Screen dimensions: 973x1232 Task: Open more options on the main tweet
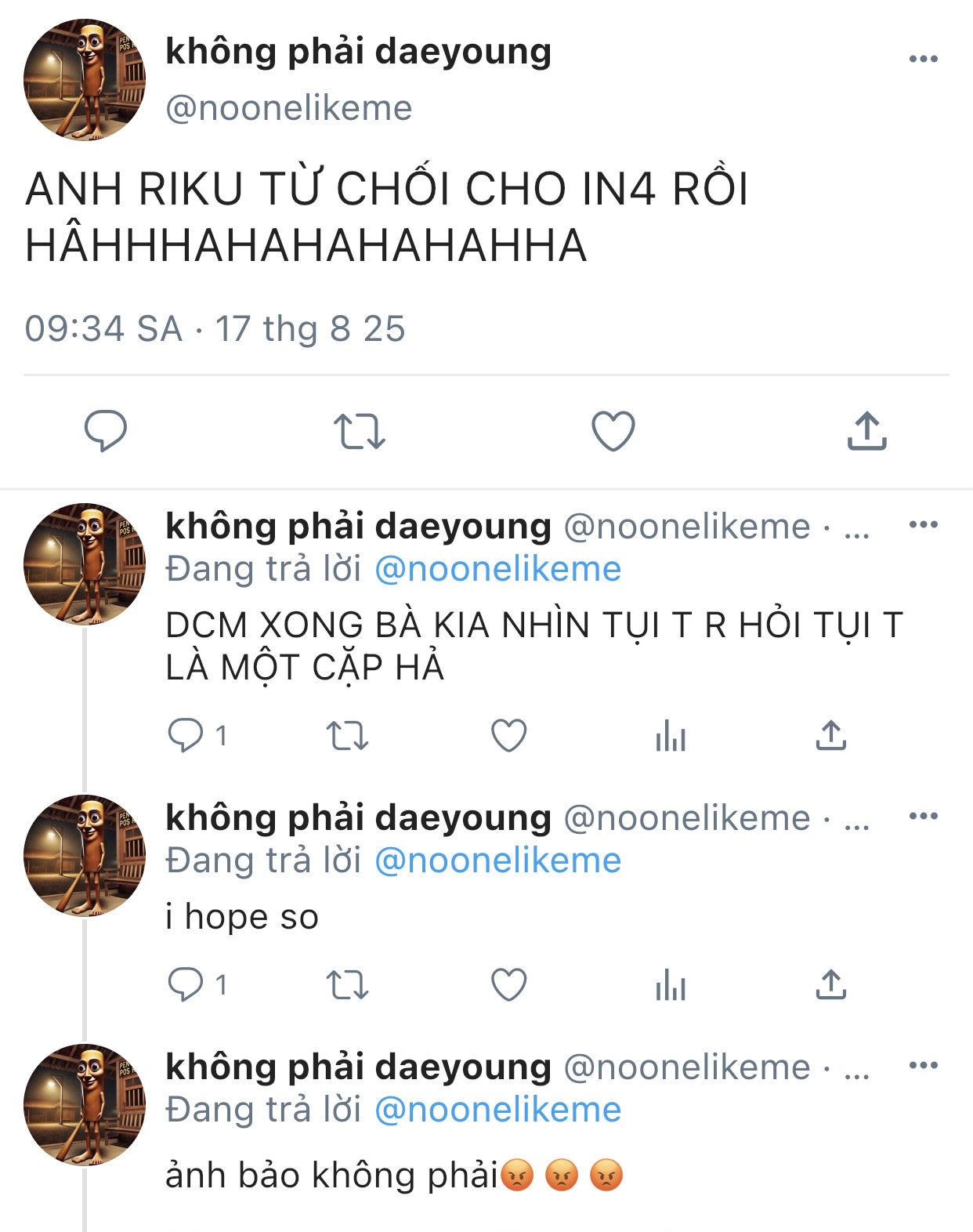point(924,59)
